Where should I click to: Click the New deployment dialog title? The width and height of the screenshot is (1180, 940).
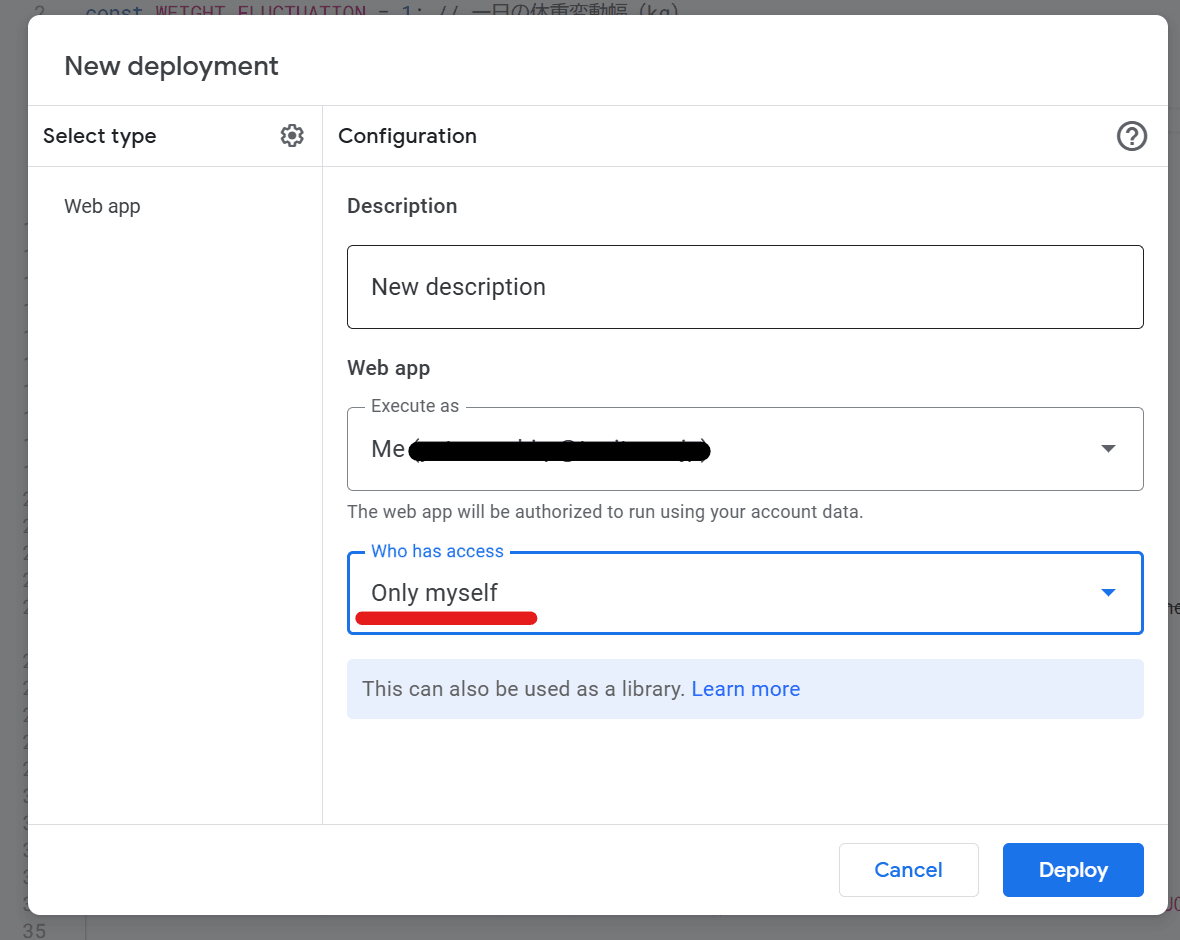click(x=171, y=66)
